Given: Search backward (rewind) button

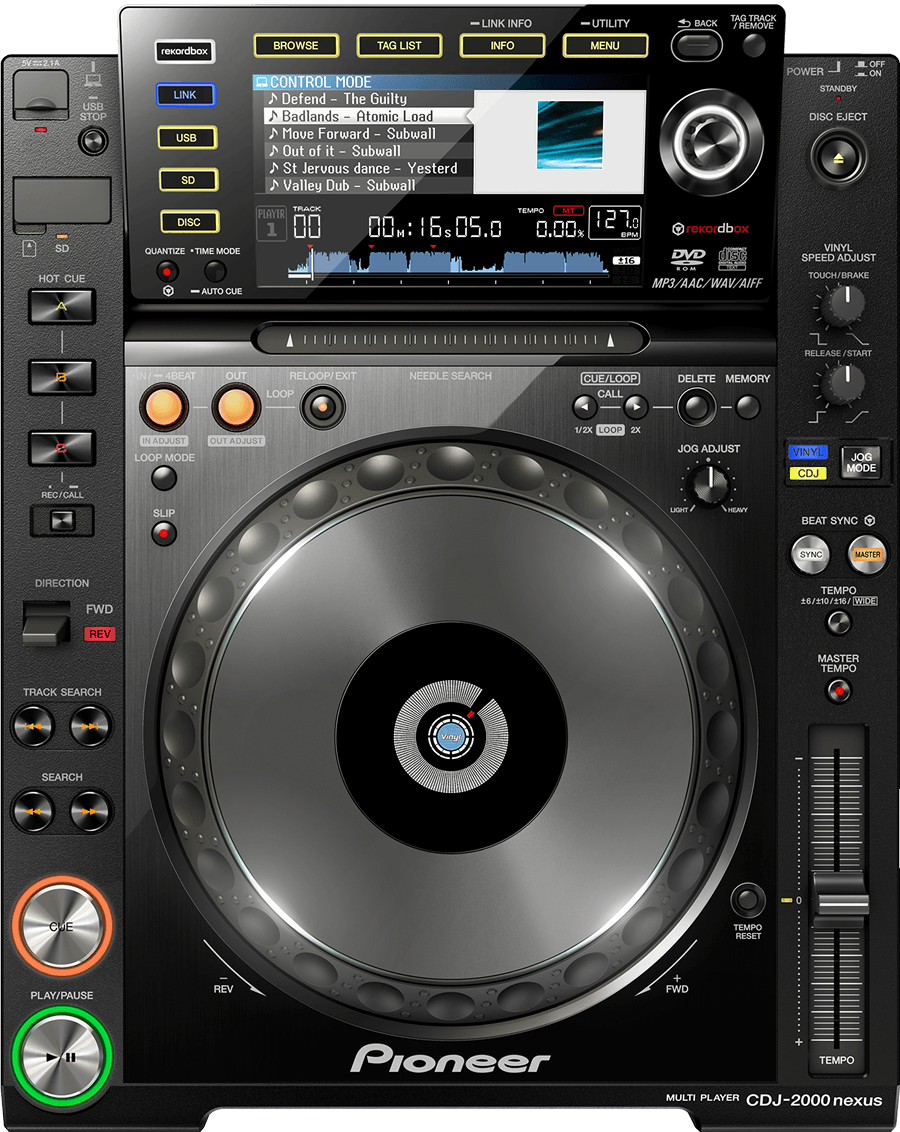Looking at the screenshot, I should pyautogui.click(x=33, y=811).
